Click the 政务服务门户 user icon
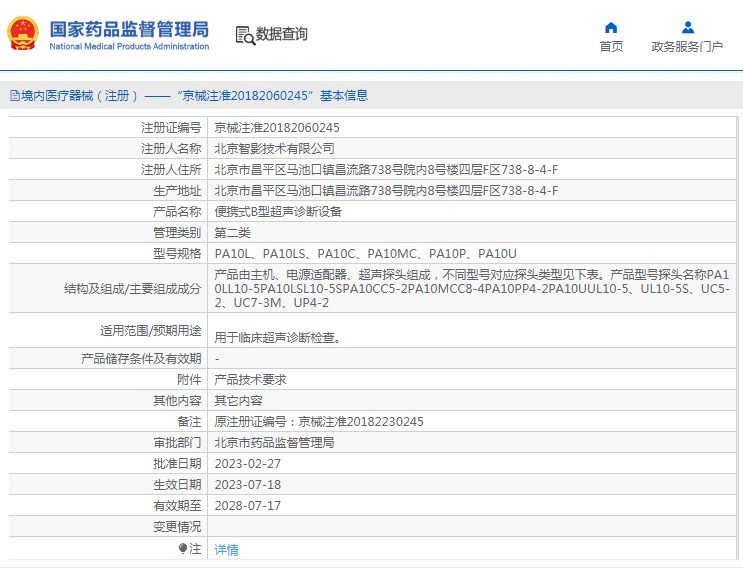Viewport: 743px width, 578px height. (x=688, y=27)
